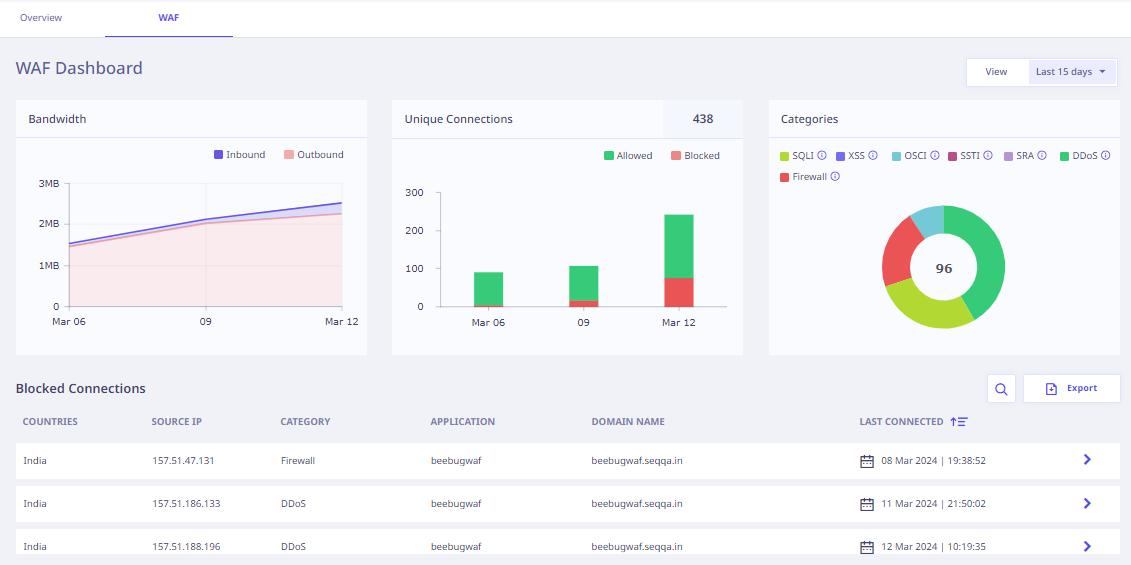Sort by Source IP column header
This screenshot has height=565, width=1131.
click(x=177, y=421)
